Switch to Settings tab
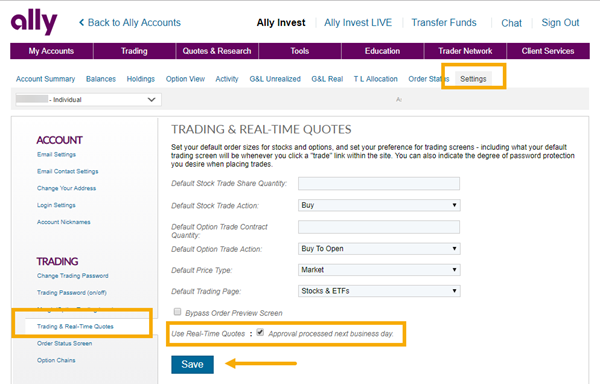 click(473, 79)
